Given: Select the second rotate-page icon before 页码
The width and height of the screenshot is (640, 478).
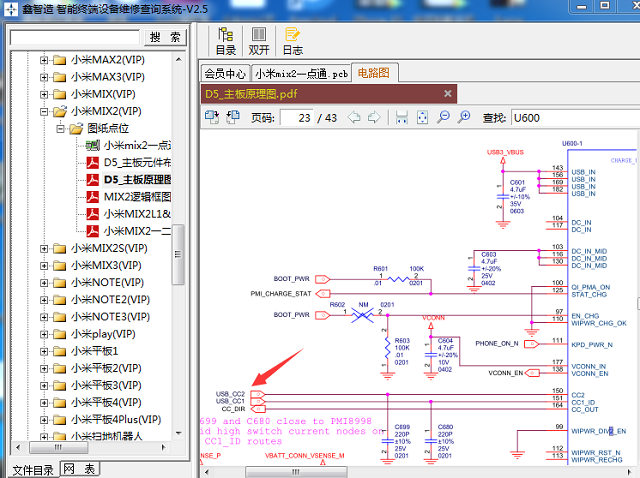Looking at the screenshot, I should pos(233,117).
